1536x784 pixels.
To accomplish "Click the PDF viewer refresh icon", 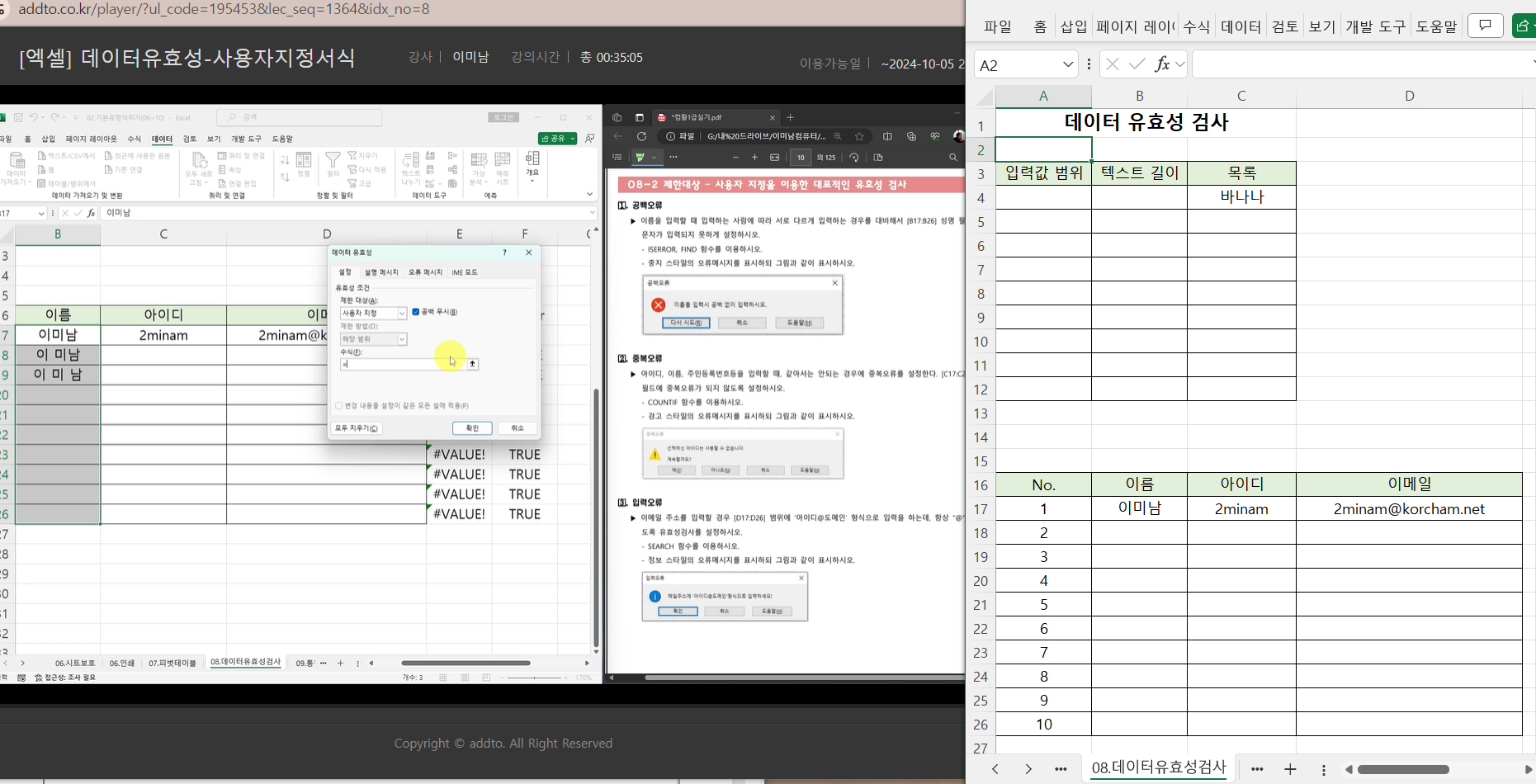I will 641,136.
